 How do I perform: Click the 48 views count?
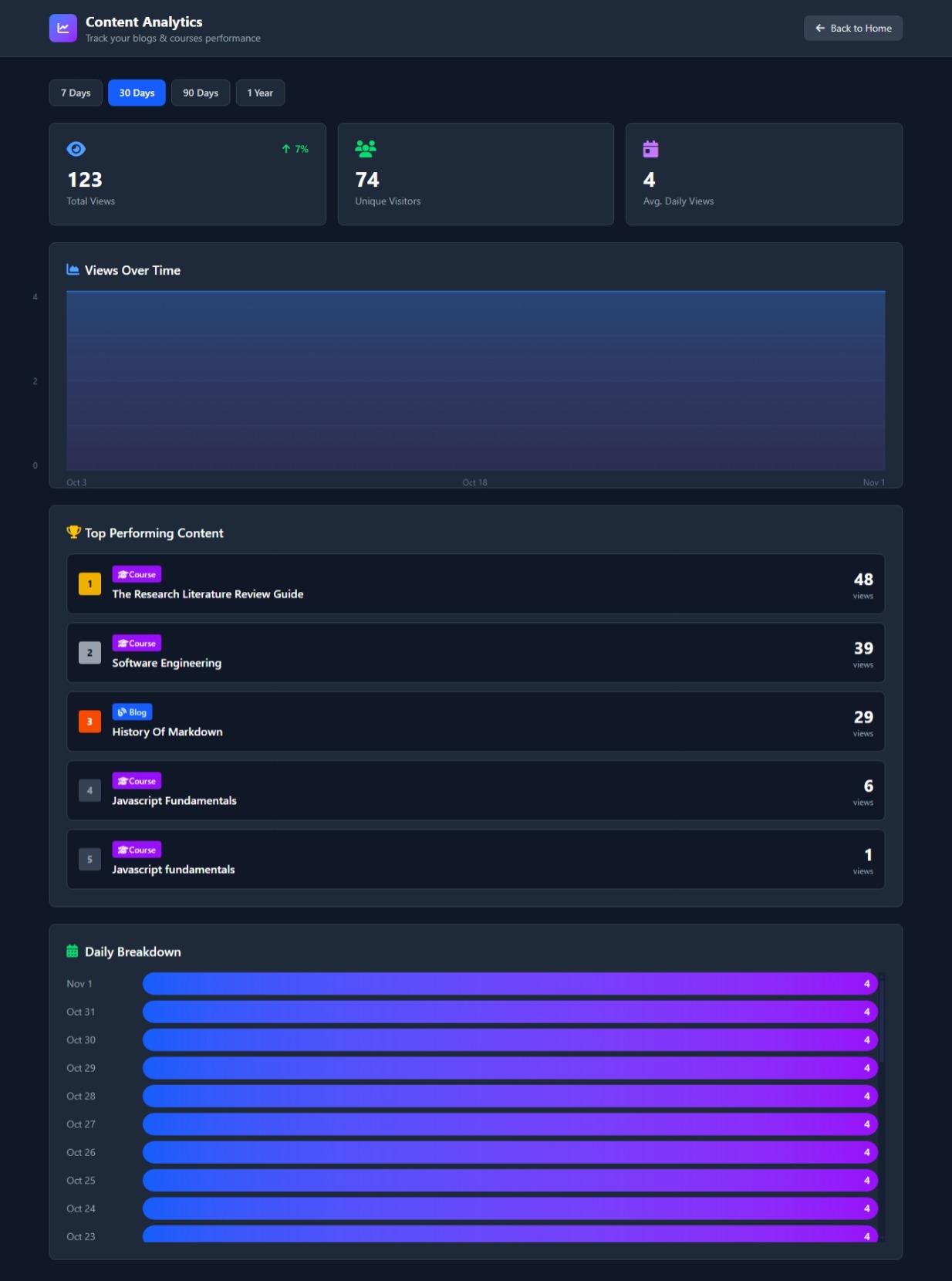[x=863, y=580]
